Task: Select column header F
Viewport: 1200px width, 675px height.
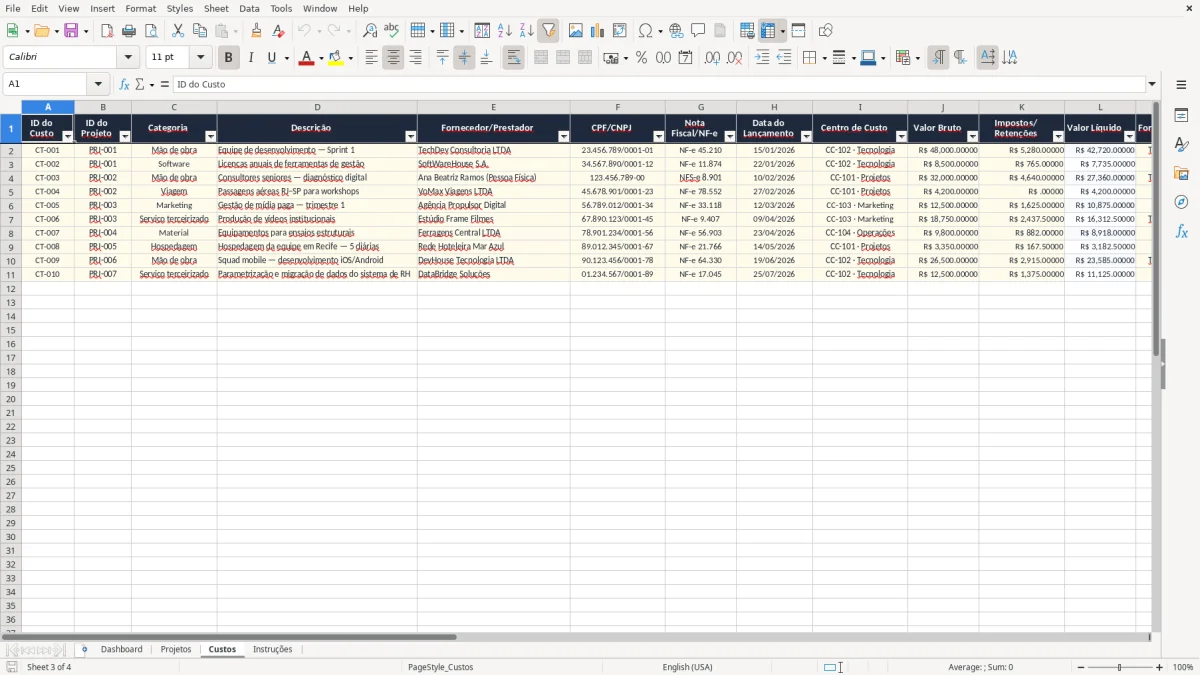Action: click(617, 107)
